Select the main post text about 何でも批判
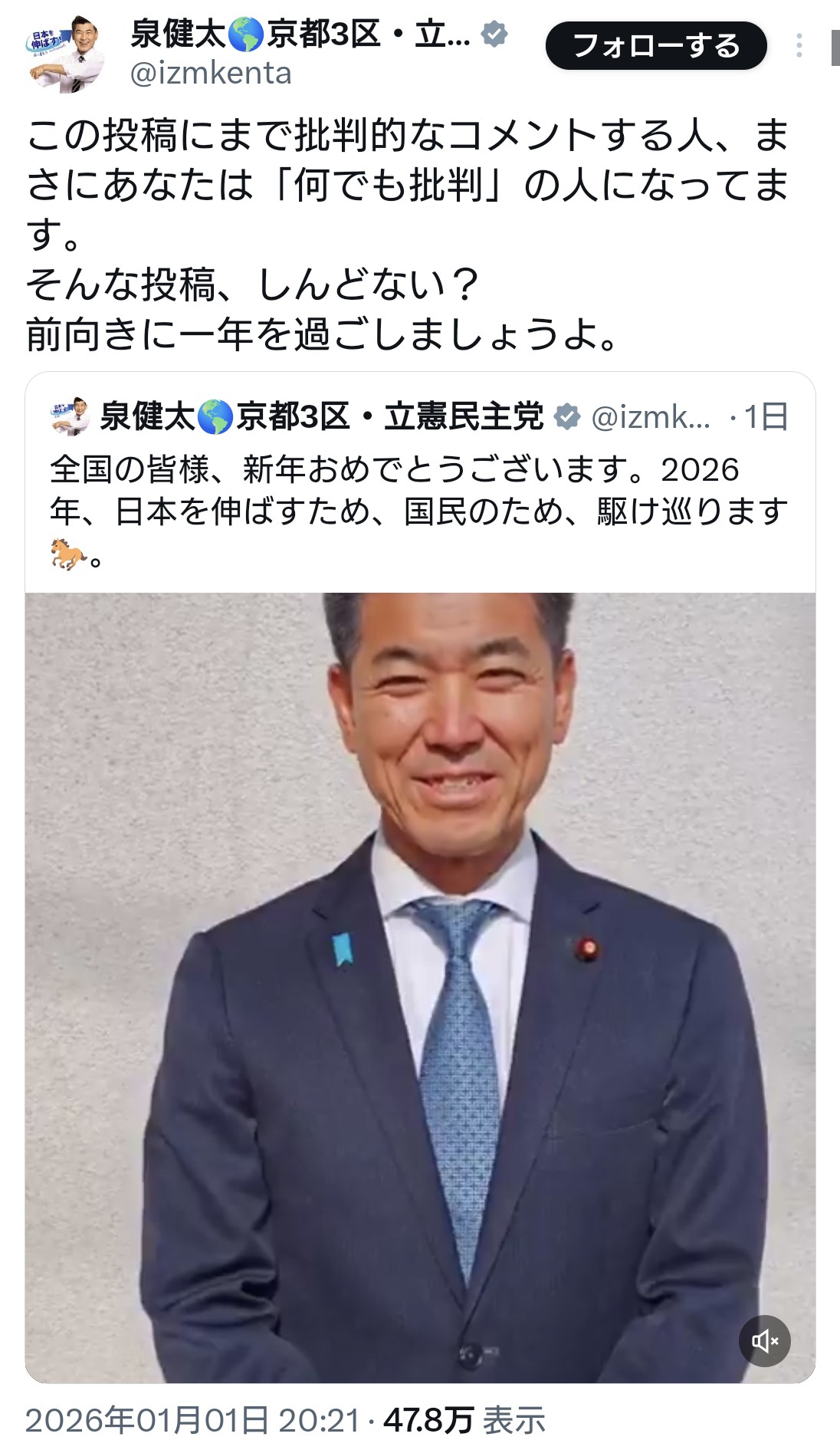 point(408,235)
